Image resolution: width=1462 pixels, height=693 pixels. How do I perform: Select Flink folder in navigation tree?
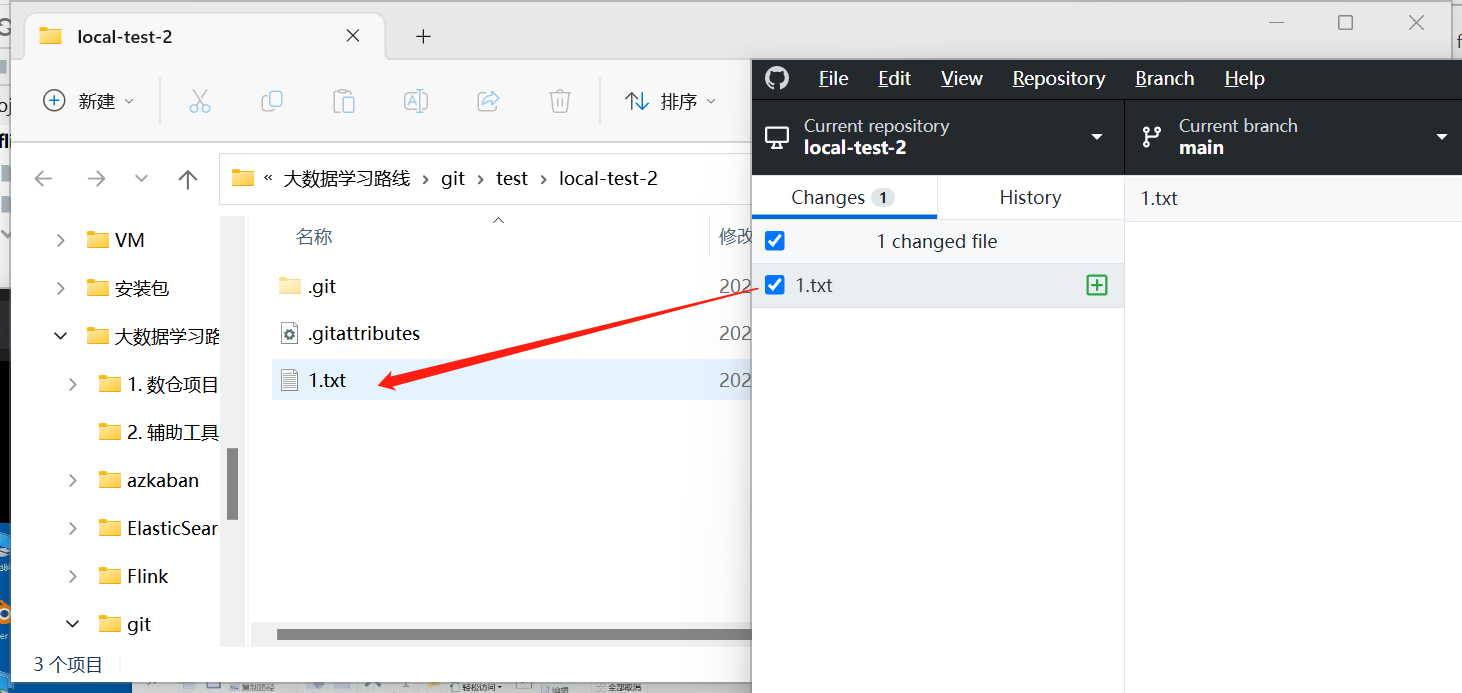[x=134, y=576]
